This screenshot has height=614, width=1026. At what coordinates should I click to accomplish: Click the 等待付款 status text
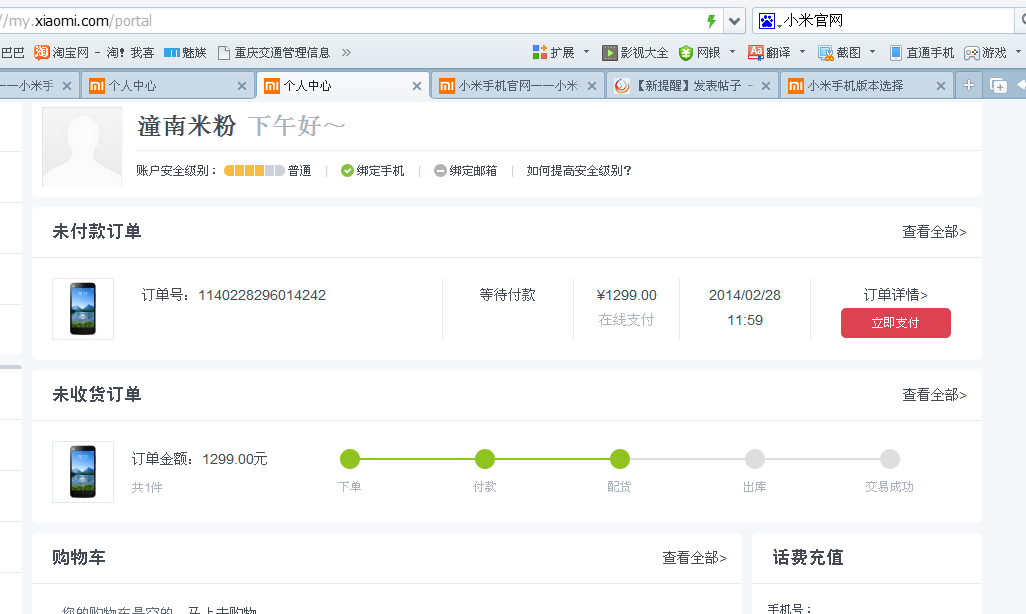point(508,295)
